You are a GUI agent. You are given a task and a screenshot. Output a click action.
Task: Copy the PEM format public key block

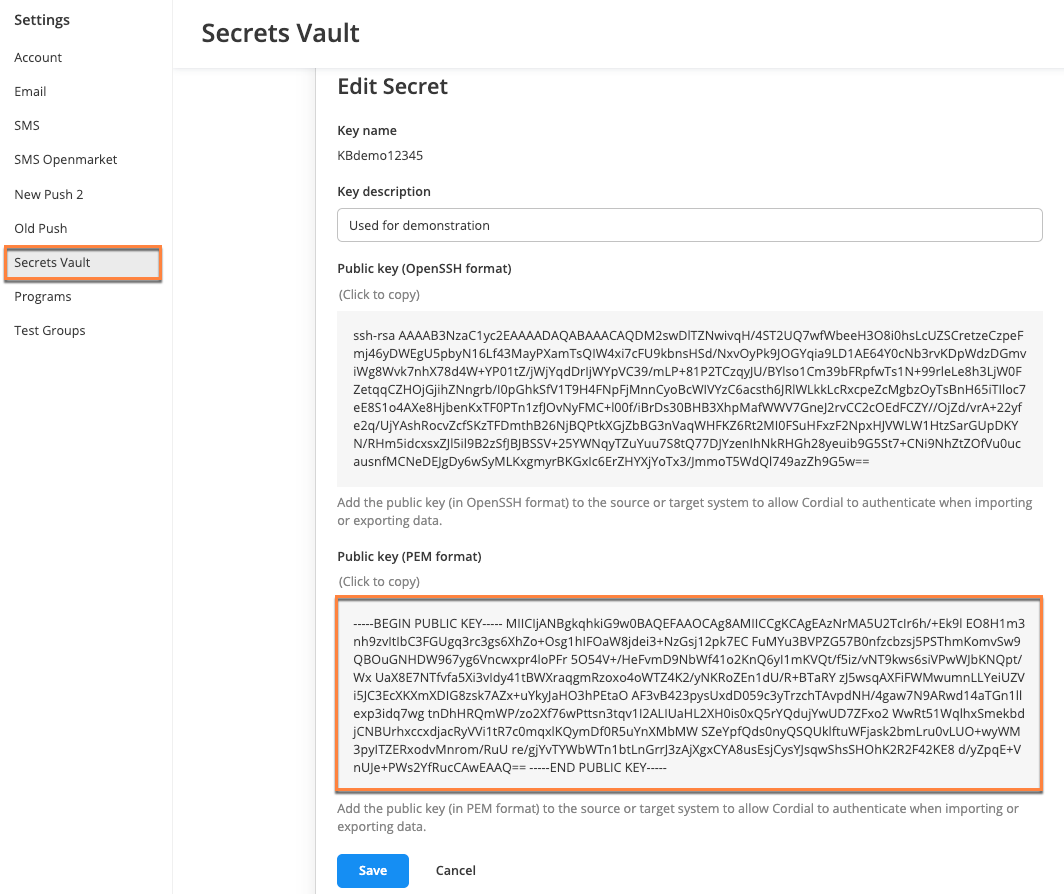tap(689, 692)
